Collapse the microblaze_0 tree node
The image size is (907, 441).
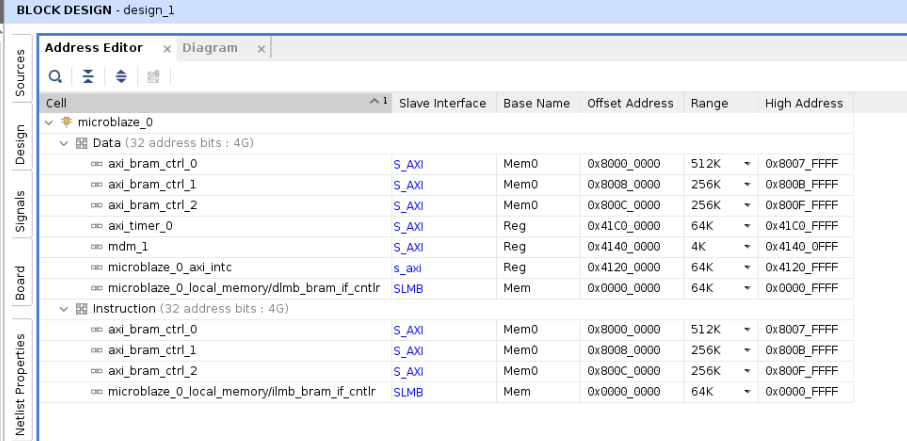[49, 123]
